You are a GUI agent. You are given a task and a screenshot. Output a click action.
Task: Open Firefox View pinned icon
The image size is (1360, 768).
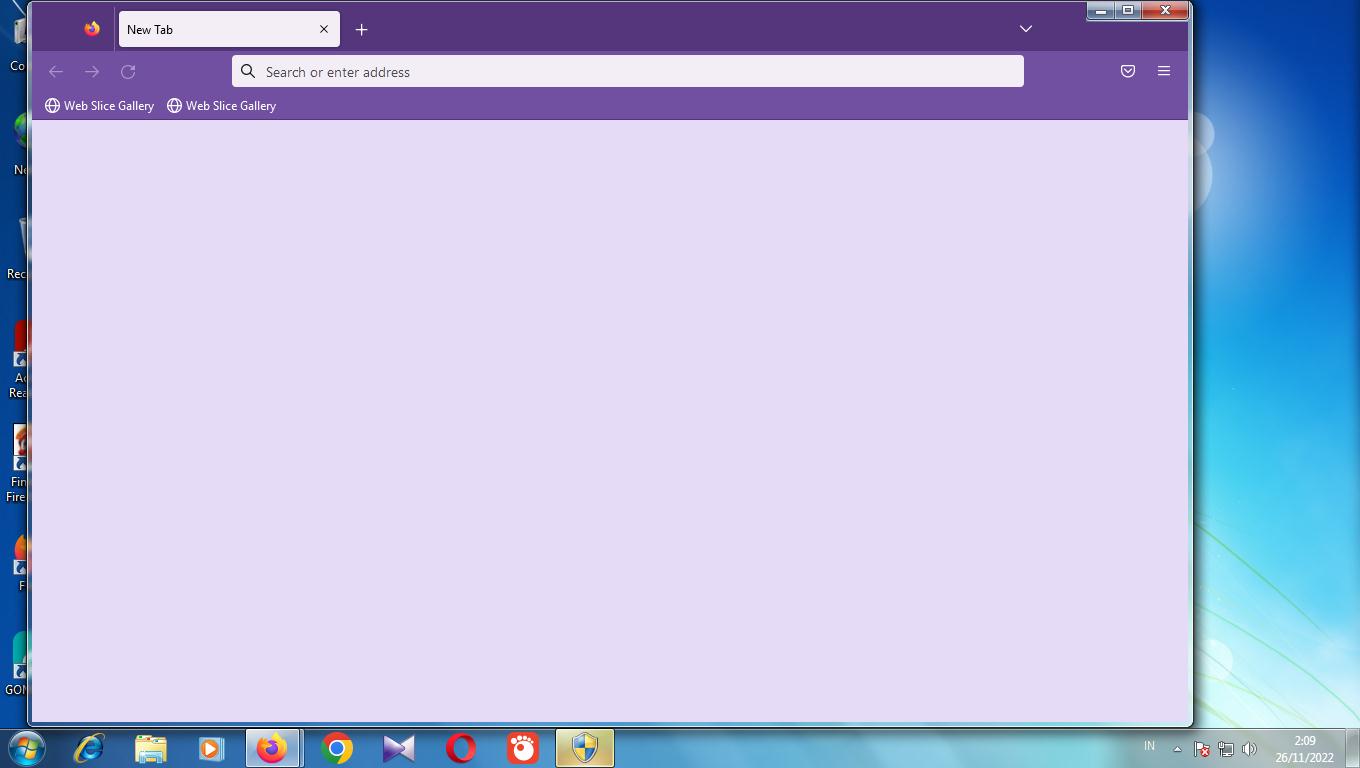tap(92, 29)
